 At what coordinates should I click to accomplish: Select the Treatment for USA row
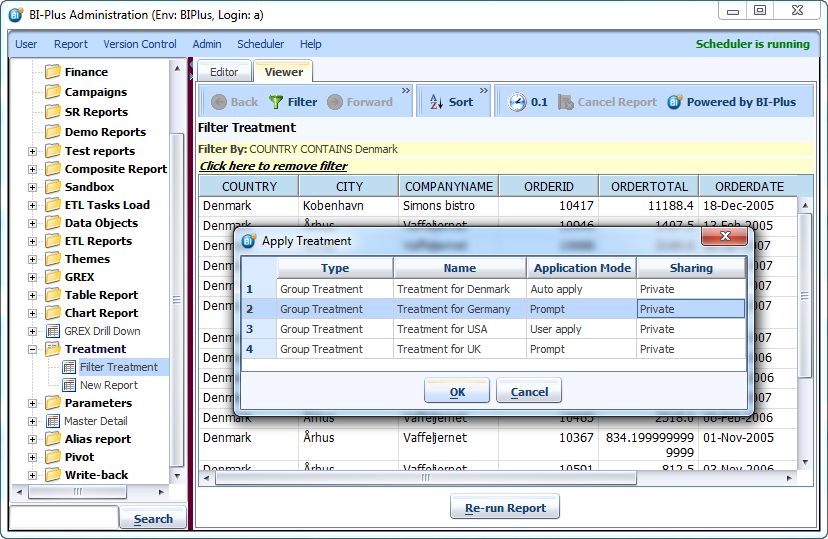click(x=442, y=329)
